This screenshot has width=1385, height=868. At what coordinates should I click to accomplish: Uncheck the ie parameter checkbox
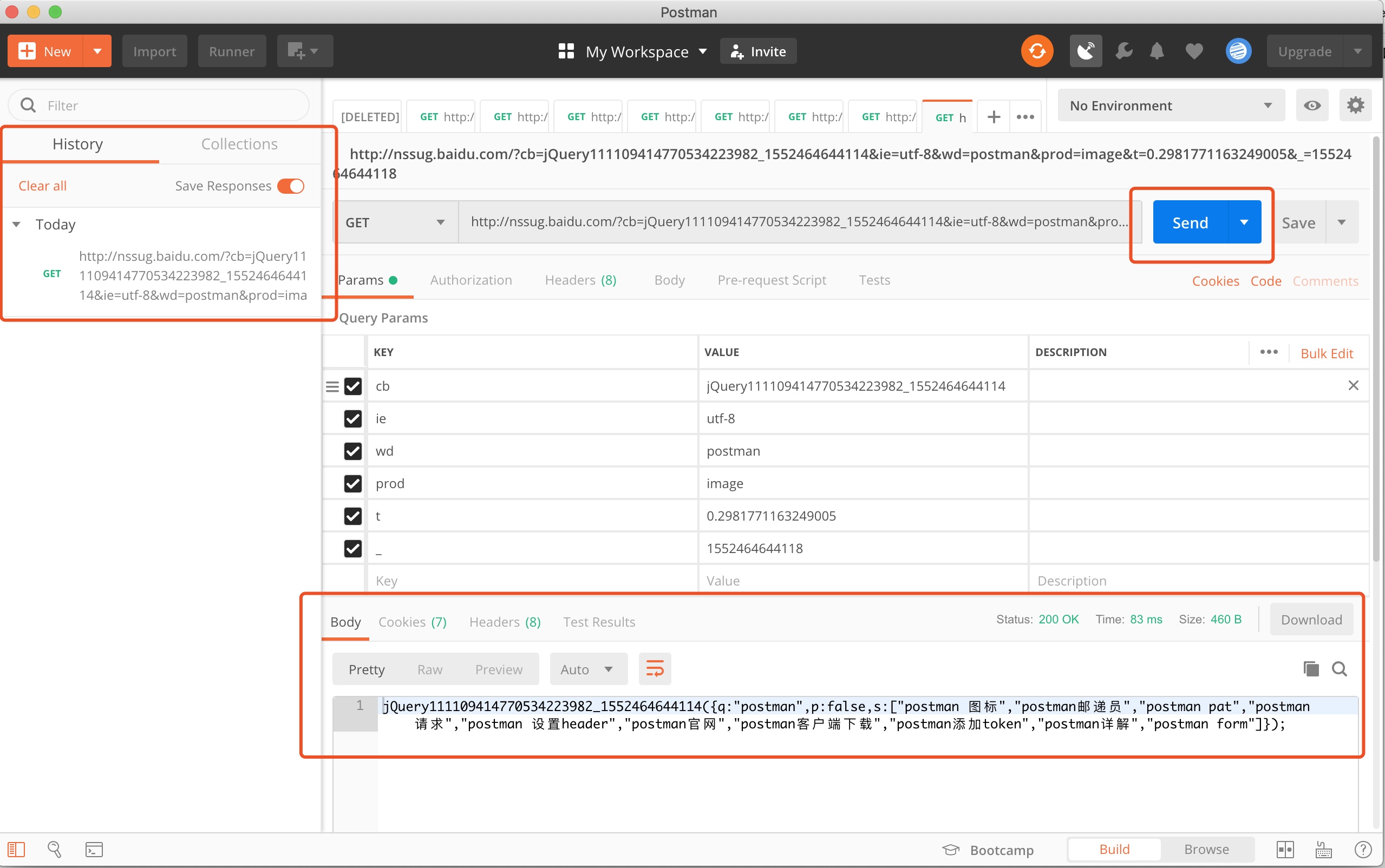(352, 418)
